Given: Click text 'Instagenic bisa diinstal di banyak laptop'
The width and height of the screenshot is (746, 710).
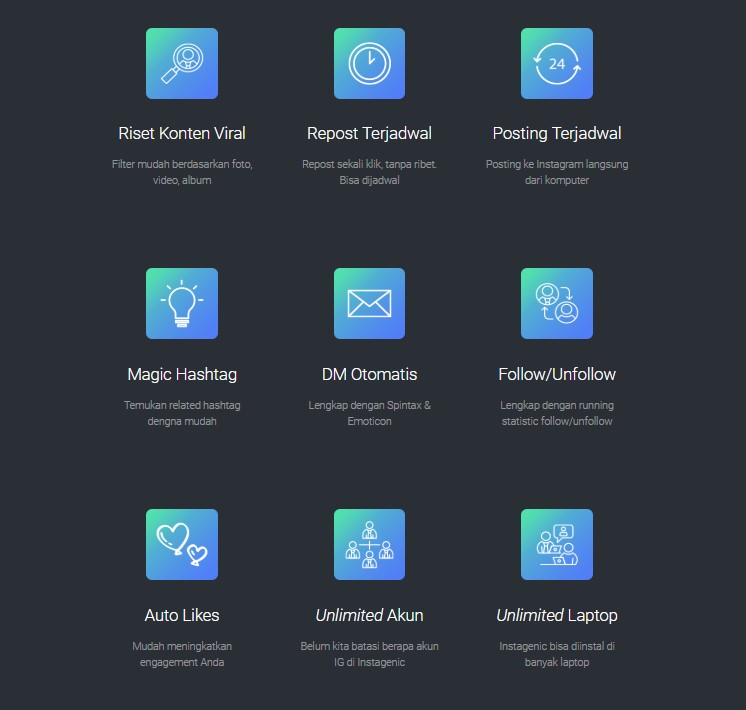Looking at the screenshot, I should coord(557,654).
